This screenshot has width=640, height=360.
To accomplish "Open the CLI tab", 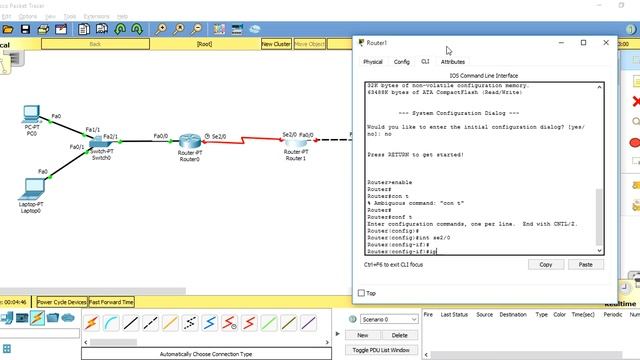I will pos(425,61).
